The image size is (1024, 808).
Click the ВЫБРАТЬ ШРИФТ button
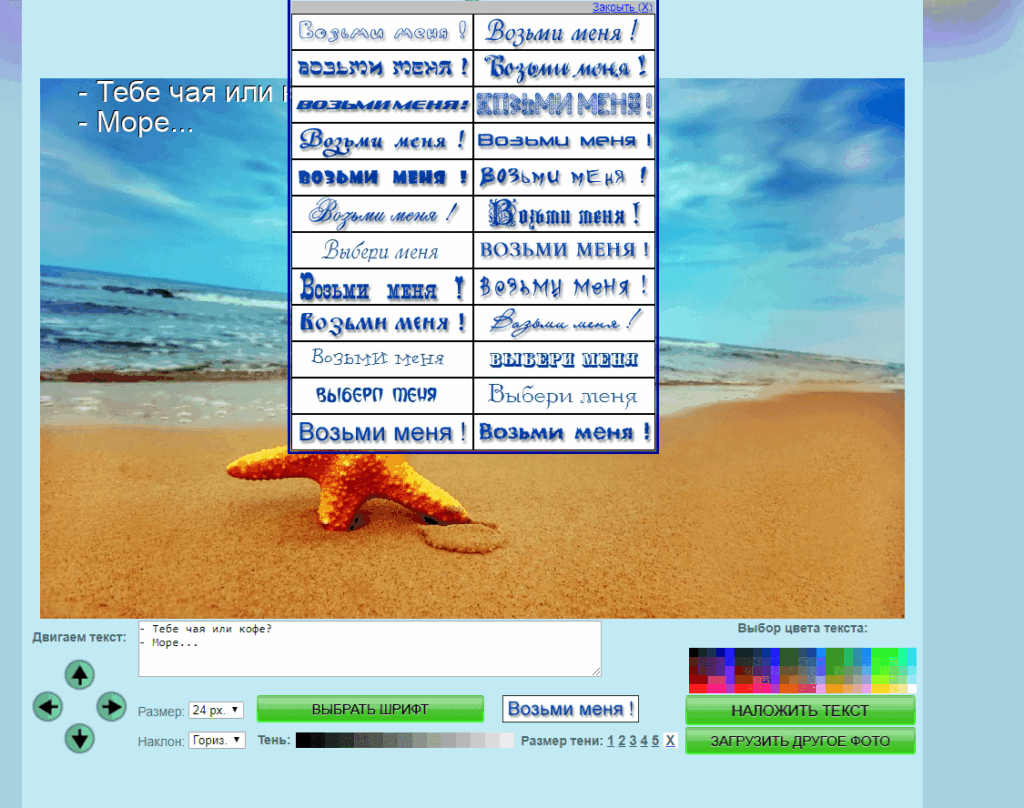370,709
